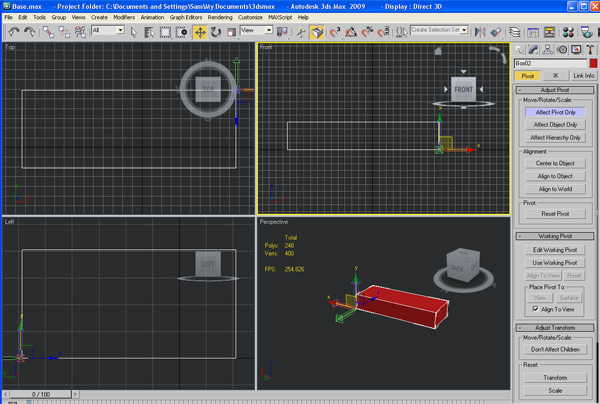Open the Curve Editor icon

click(x=533, y=32)
